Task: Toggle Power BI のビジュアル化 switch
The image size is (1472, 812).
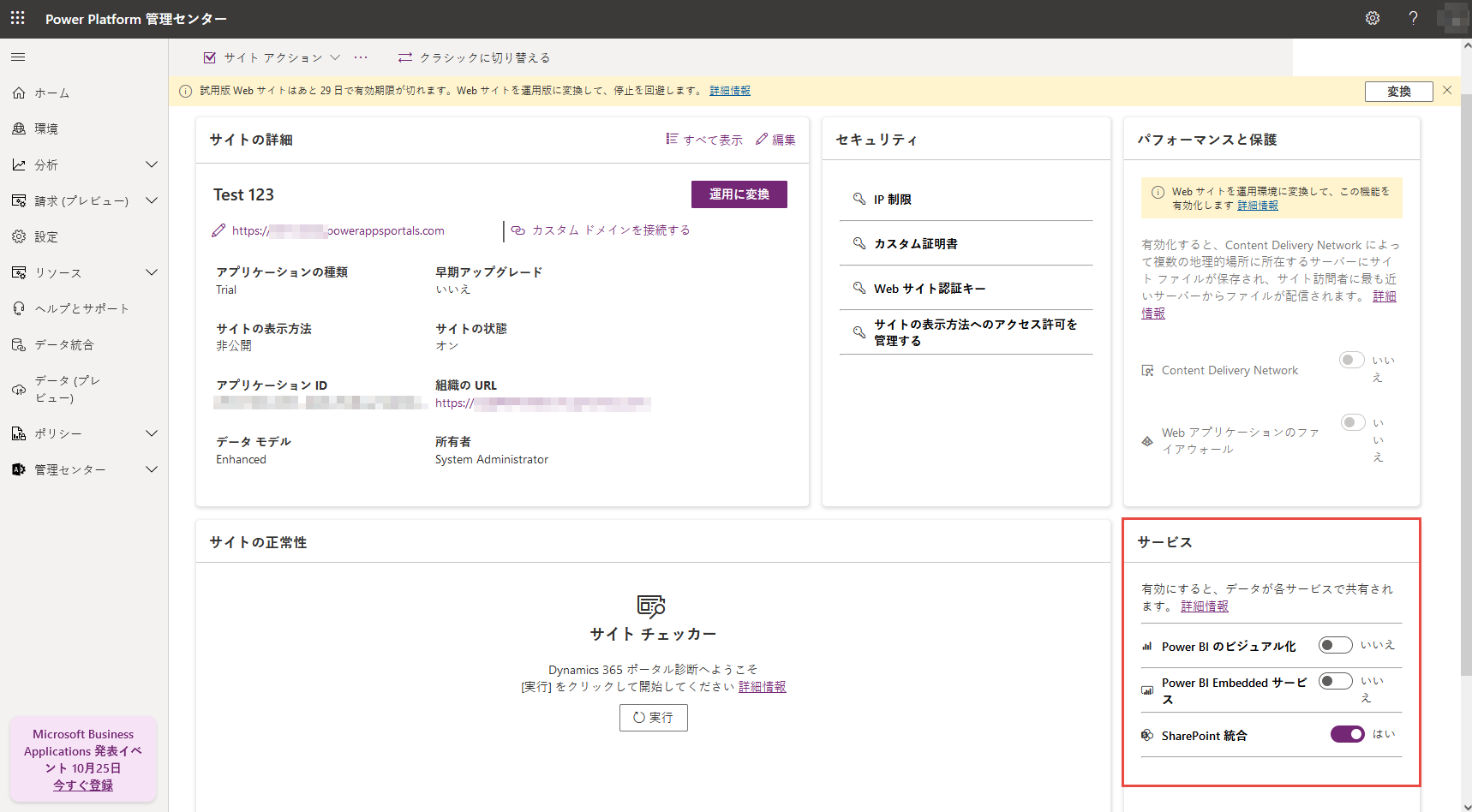Action: click(1336, 645)
